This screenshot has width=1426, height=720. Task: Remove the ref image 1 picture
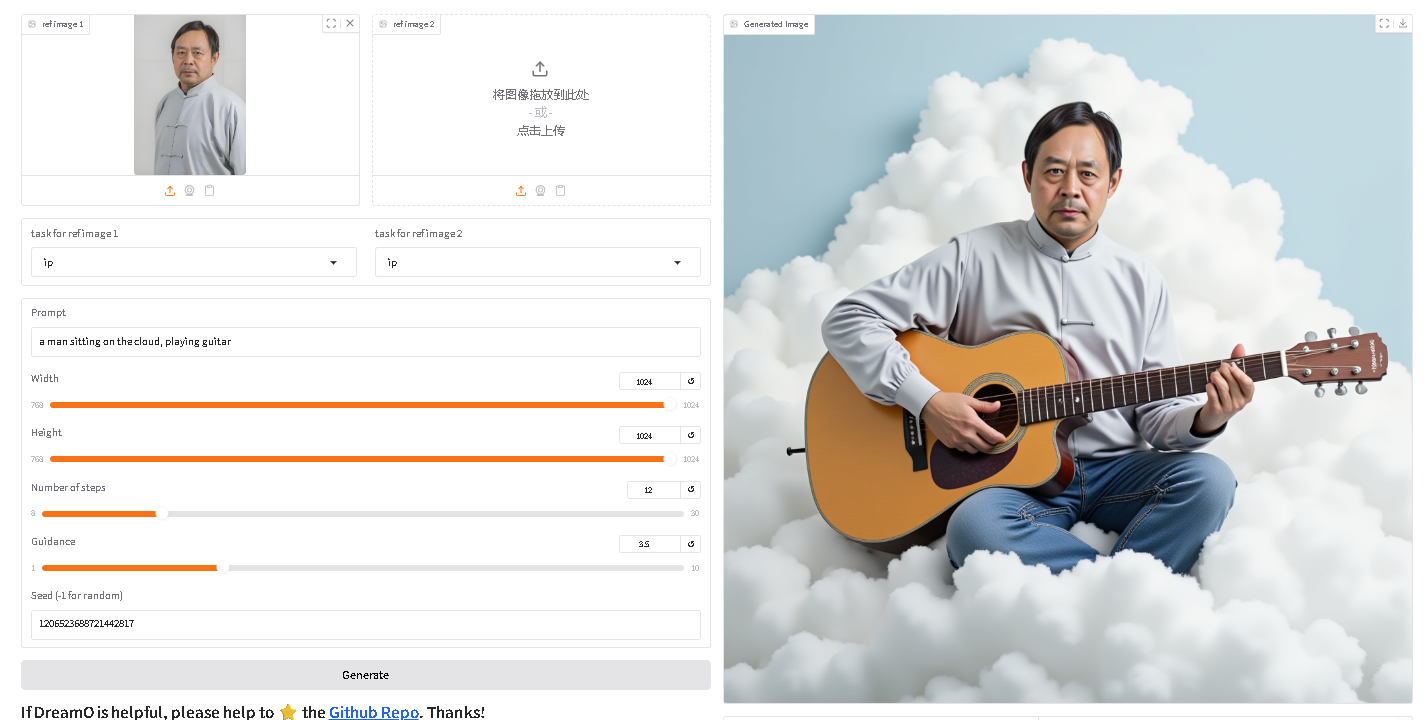pyautogui.click(x=350, y=23)
